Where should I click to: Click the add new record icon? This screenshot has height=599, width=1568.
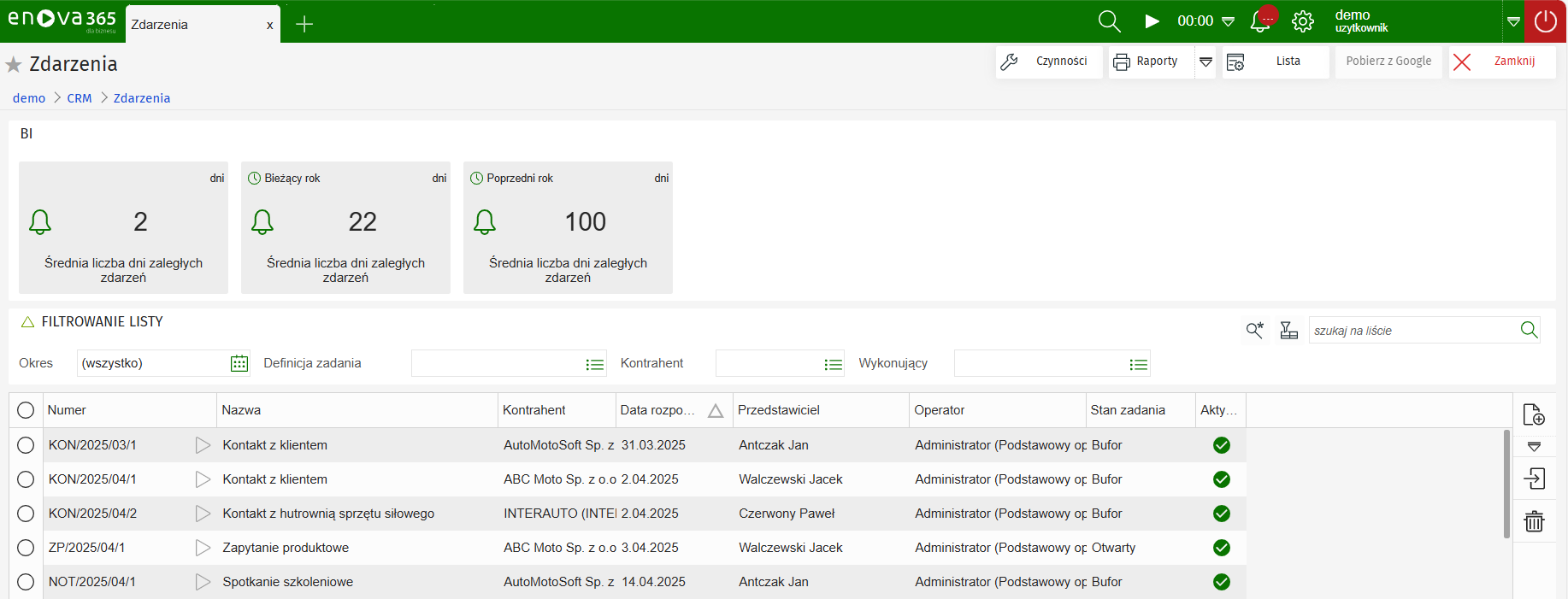[x=1534, y=415]
